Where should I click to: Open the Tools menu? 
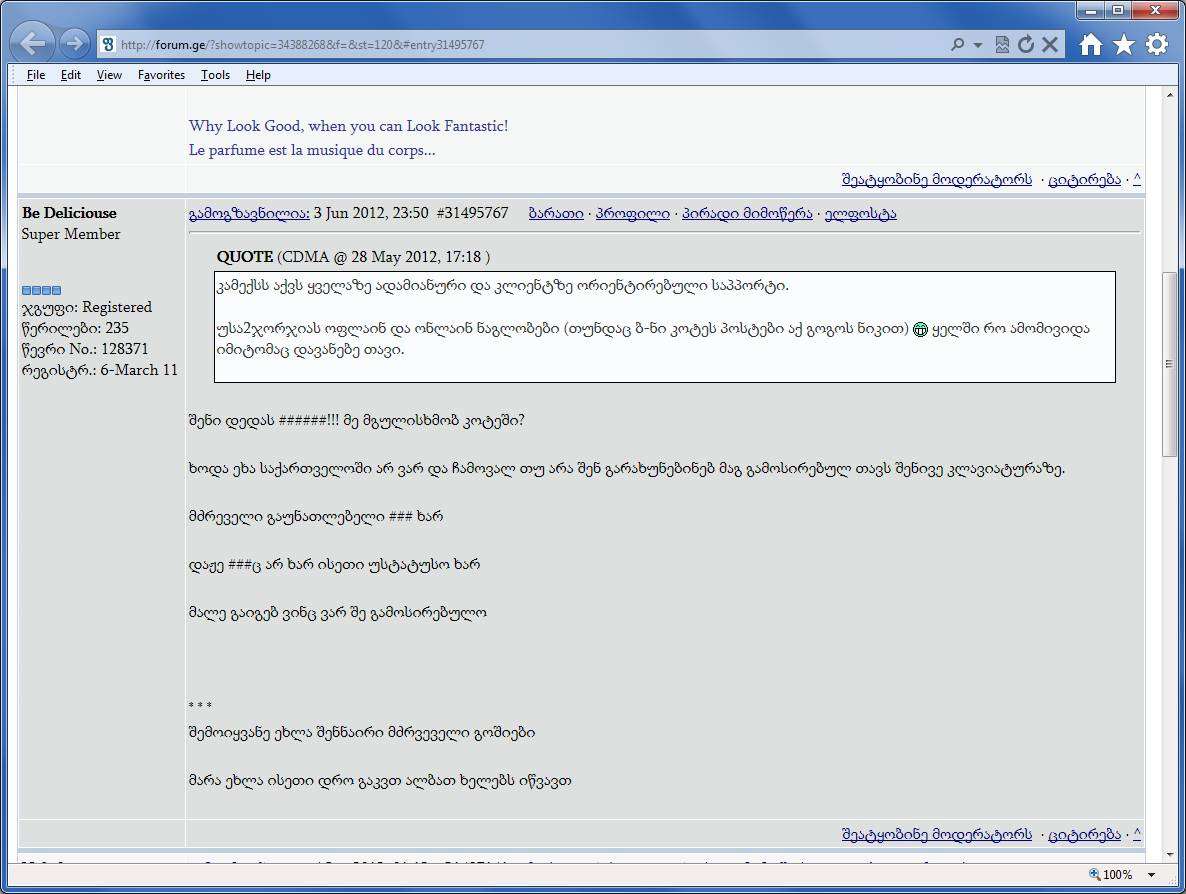[x=215, y=75]
